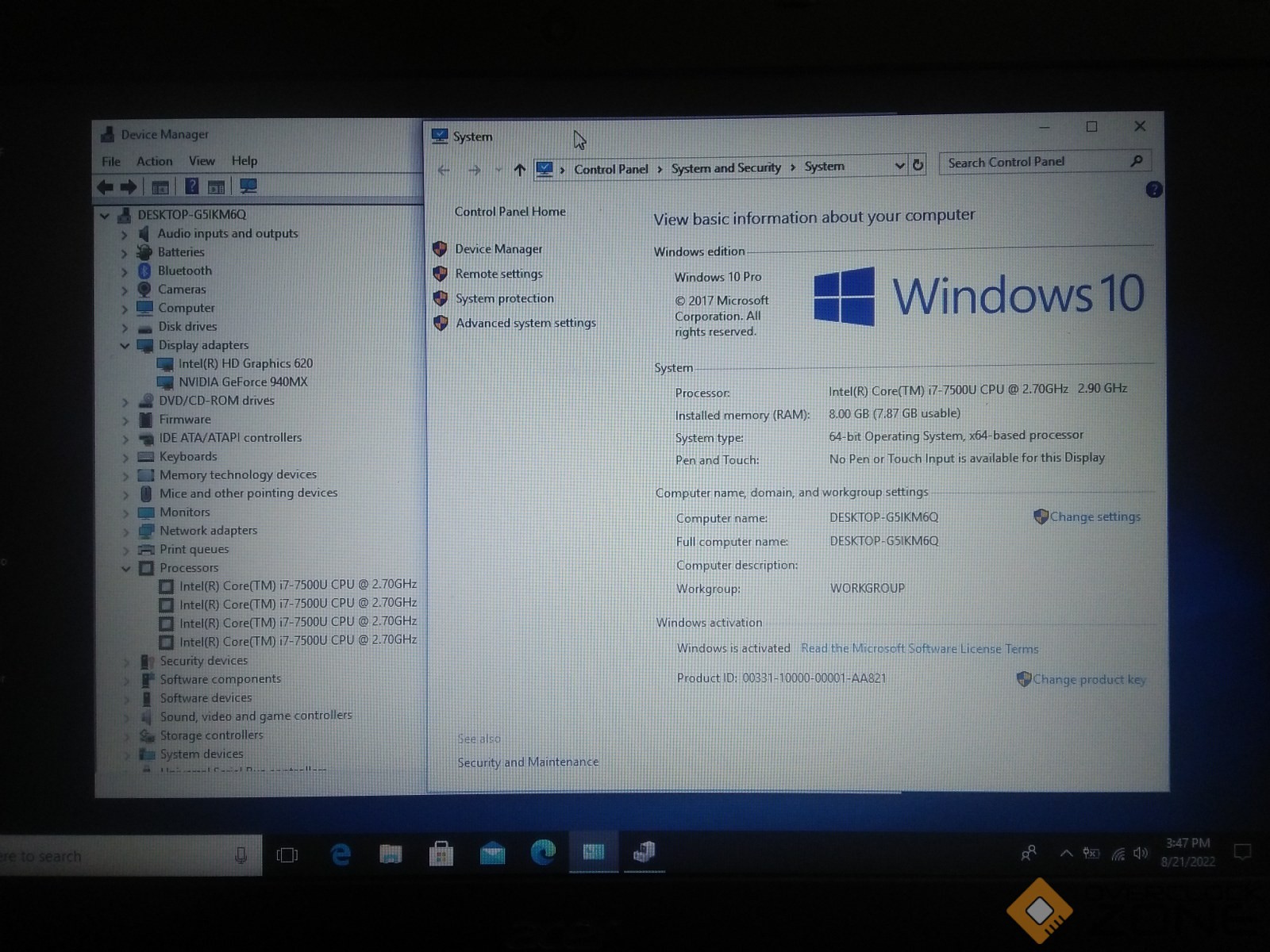Screen dimensions: 1270x952
Task: Open the Action Center notification icon
Action: coord(1242,853)
